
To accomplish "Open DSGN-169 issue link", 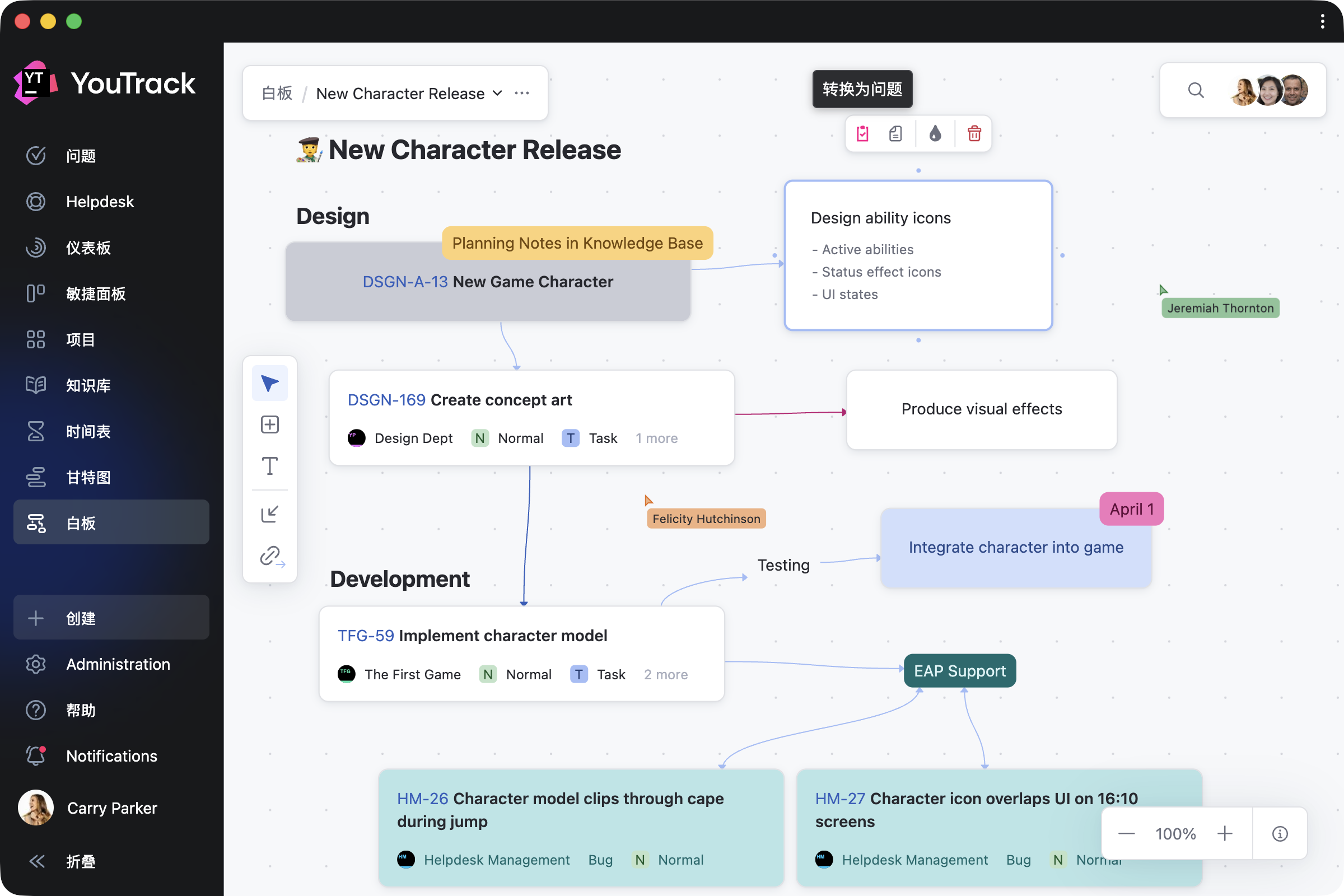I will pos(386,400).
